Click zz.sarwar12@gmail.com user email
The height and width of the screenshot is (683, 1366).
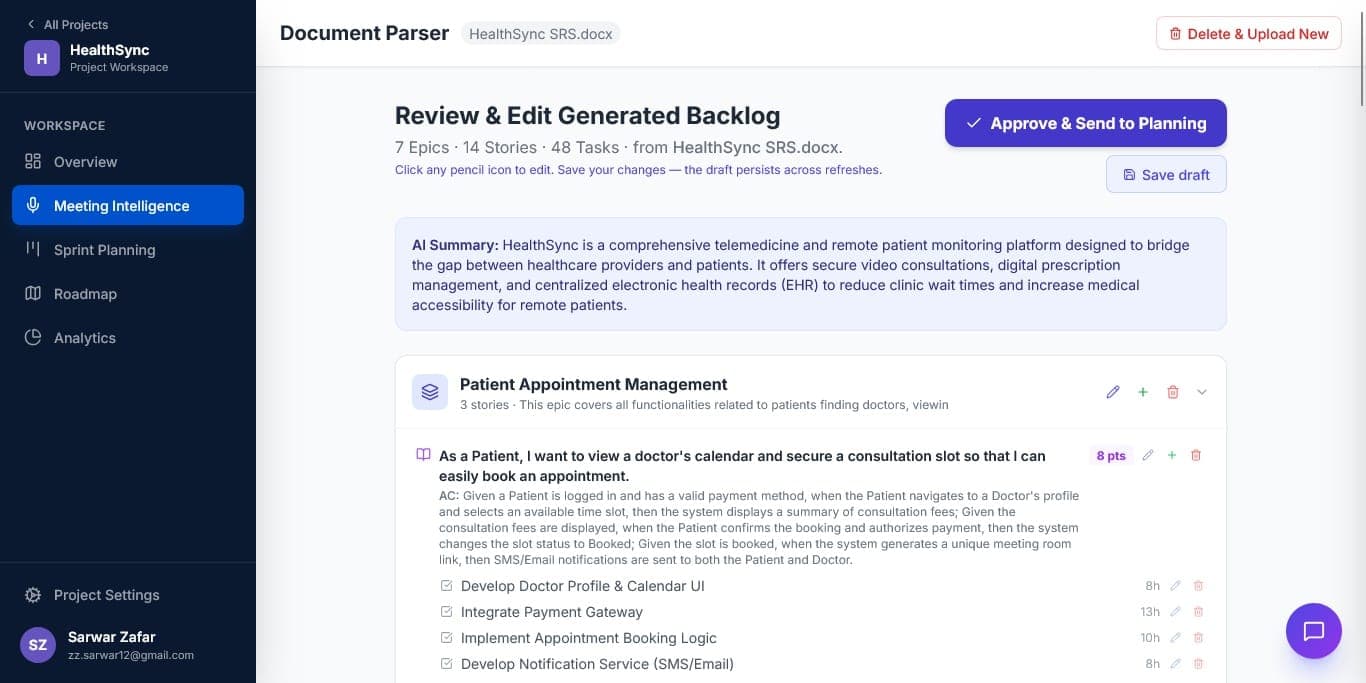pyautogui.click(x=131, y=655)
